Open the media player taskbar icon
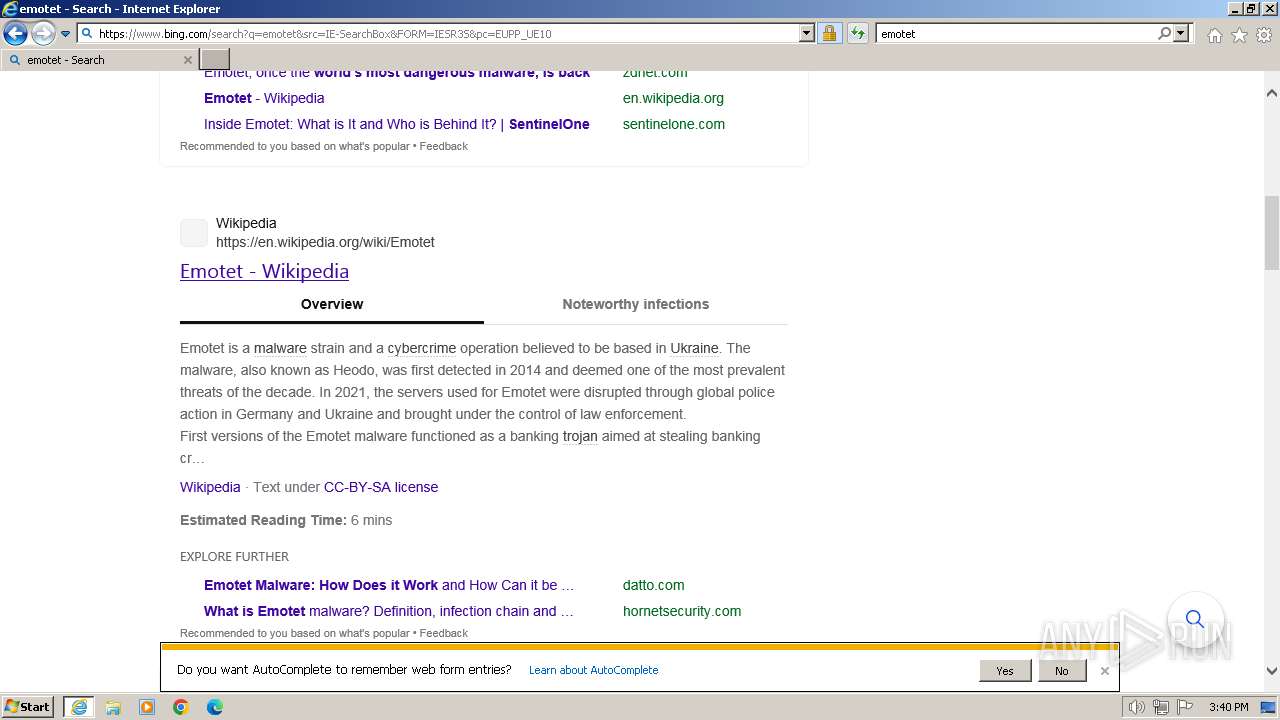Image resolution: width=1280 pixels, height=720 pixels. [x=147, y=707]
